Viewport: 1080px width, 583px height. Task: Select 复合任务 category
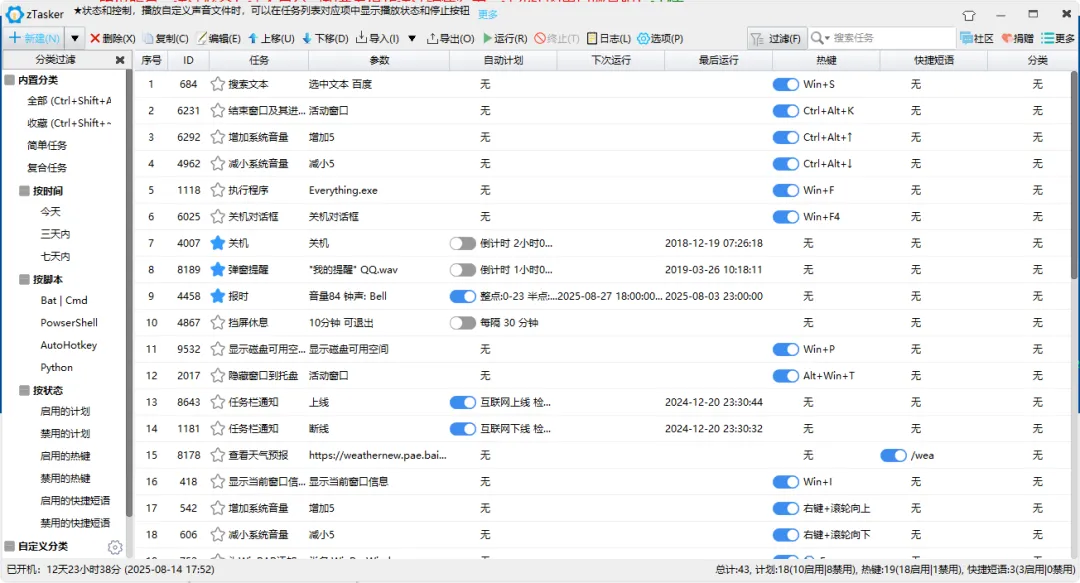tap(47, 167)
